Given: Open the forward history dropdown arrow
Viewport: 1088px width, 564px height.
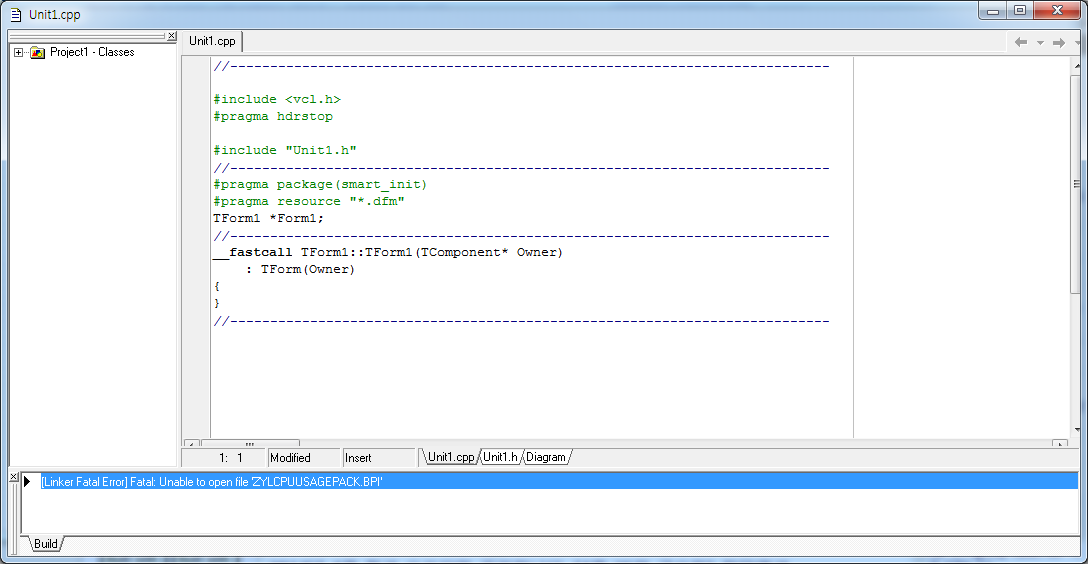Looking at the screenshot, I should [x=1077, y=42].
